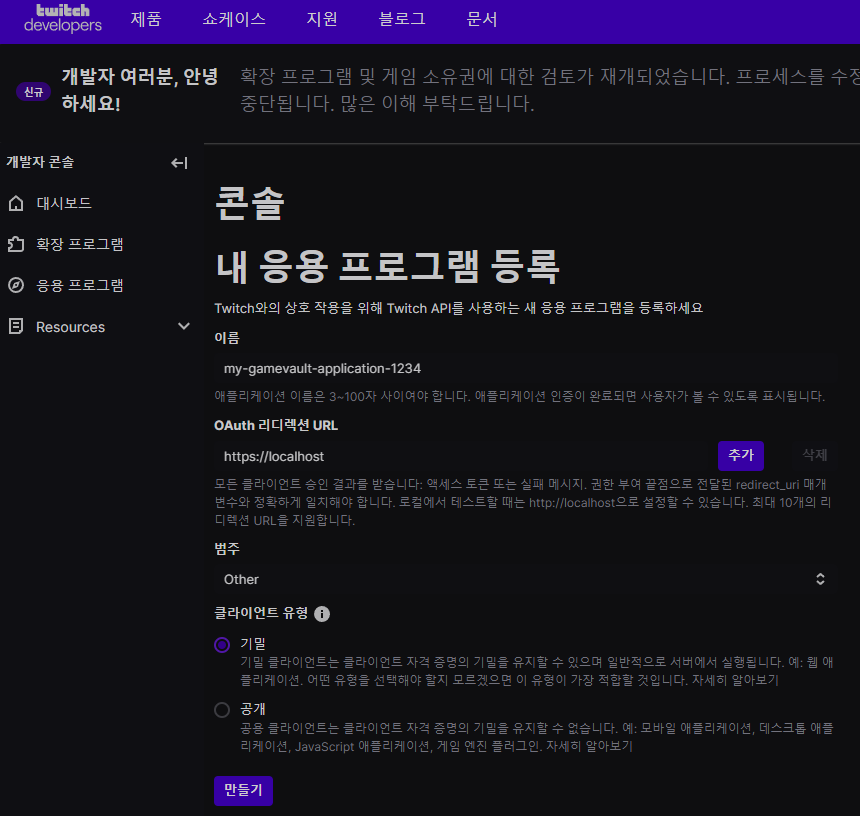Click the Resources document icon
The image size is (860, 816).
click(15, 327)
